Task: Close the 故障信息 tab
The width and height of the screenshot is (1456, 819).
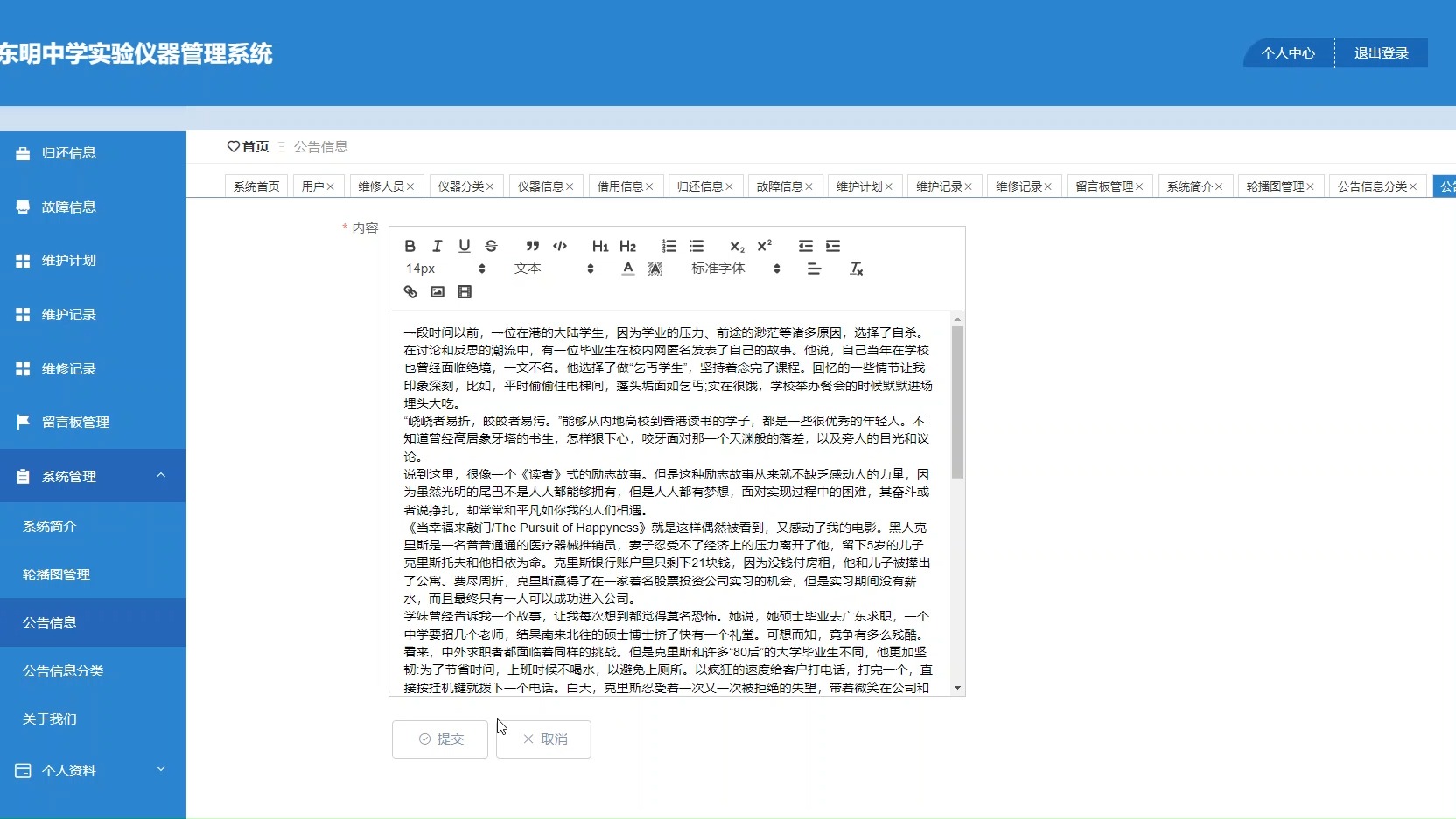Action: (x=809, y=186)
